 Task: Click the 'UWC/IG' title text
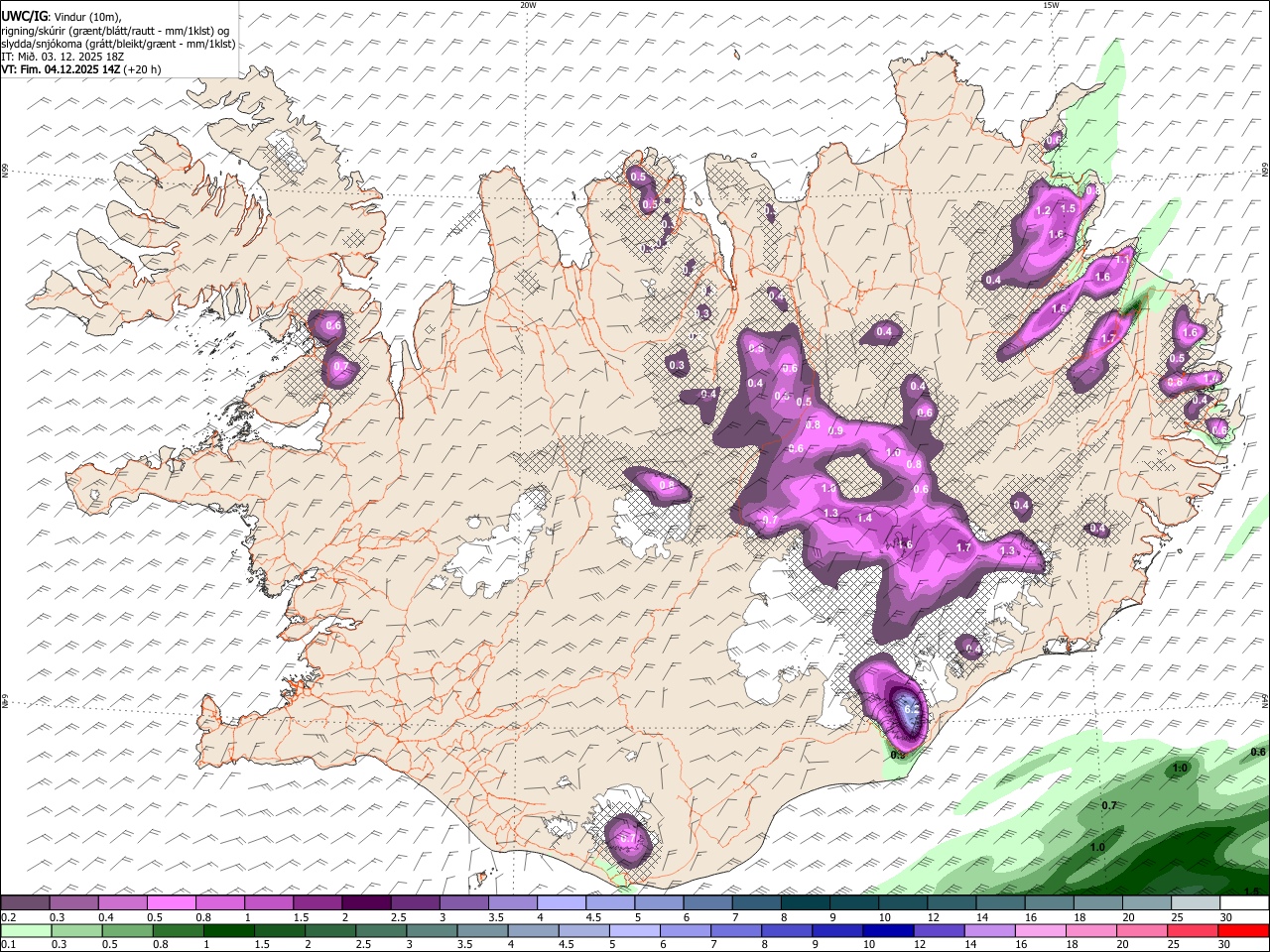tap(25, 16)
